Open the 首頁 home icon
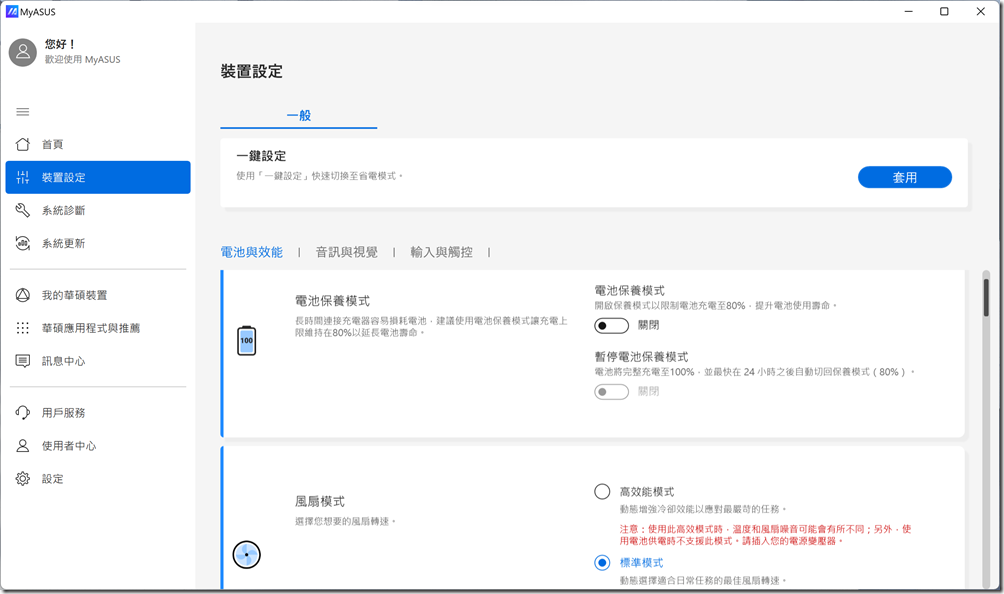Viewport: 1004px width, 594px height. click(23, 145)
